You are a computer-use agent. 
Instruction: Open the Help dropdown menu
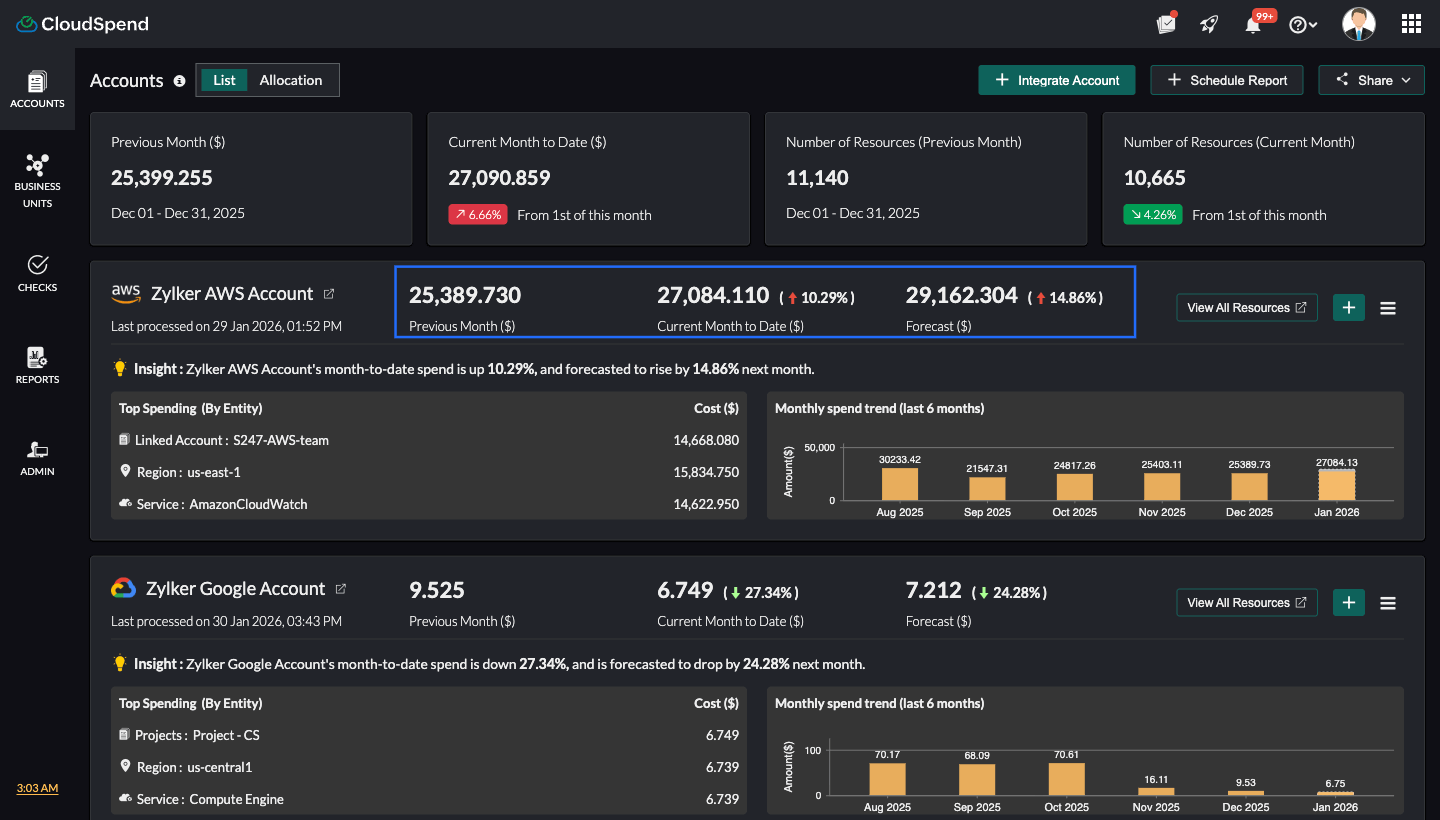coord(1303,22)
